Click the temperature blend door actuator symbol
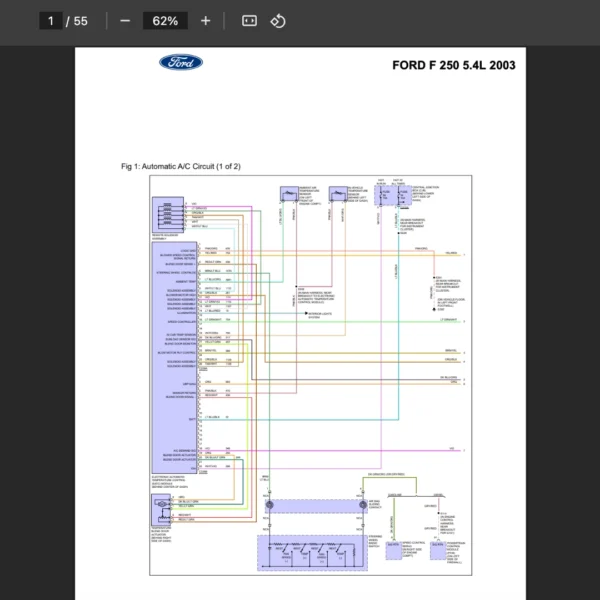The width and height of the screenshot is (600, 600). (x=161, y=509)
